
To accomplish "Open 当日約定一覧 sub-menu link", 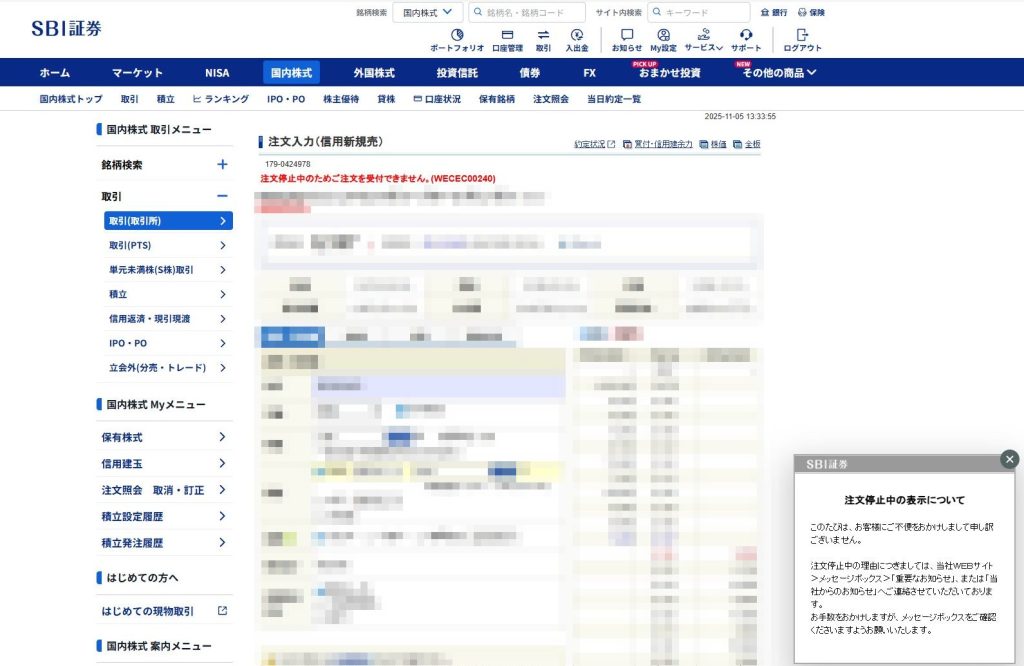I will (x=614, y=99).
